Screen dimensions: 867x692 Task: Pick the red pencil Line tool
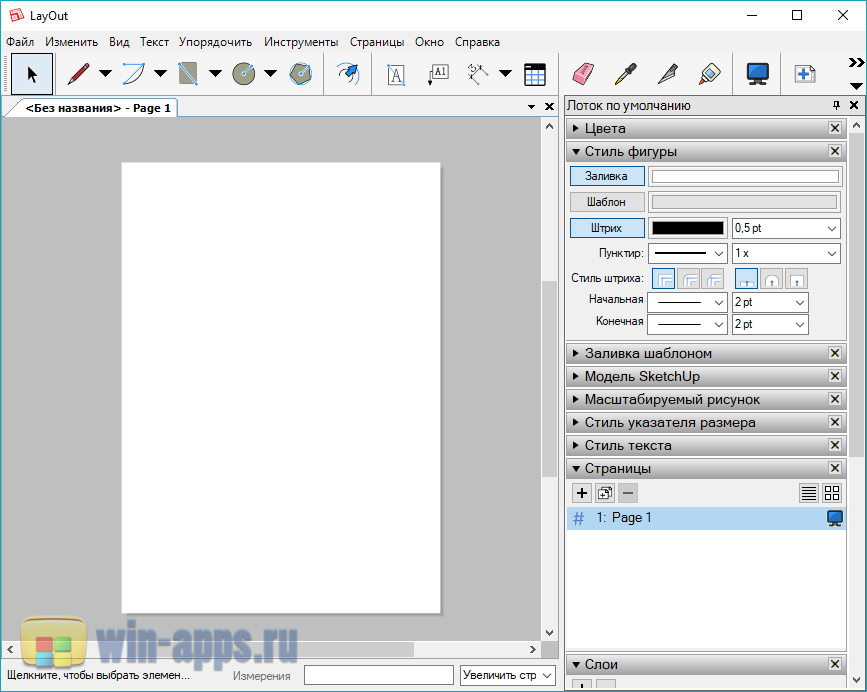click(x=78, y=74)
